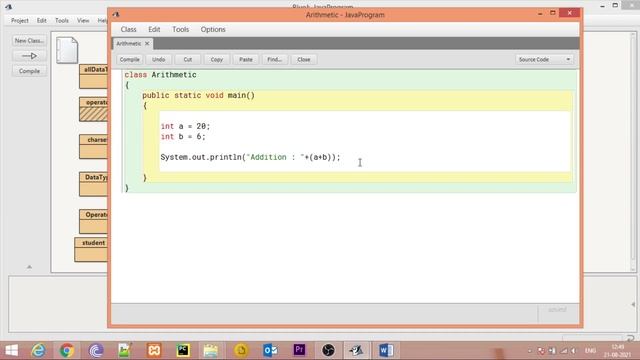Click the Undo button
This screenshot has height=360, width=640.
point(159,60)
